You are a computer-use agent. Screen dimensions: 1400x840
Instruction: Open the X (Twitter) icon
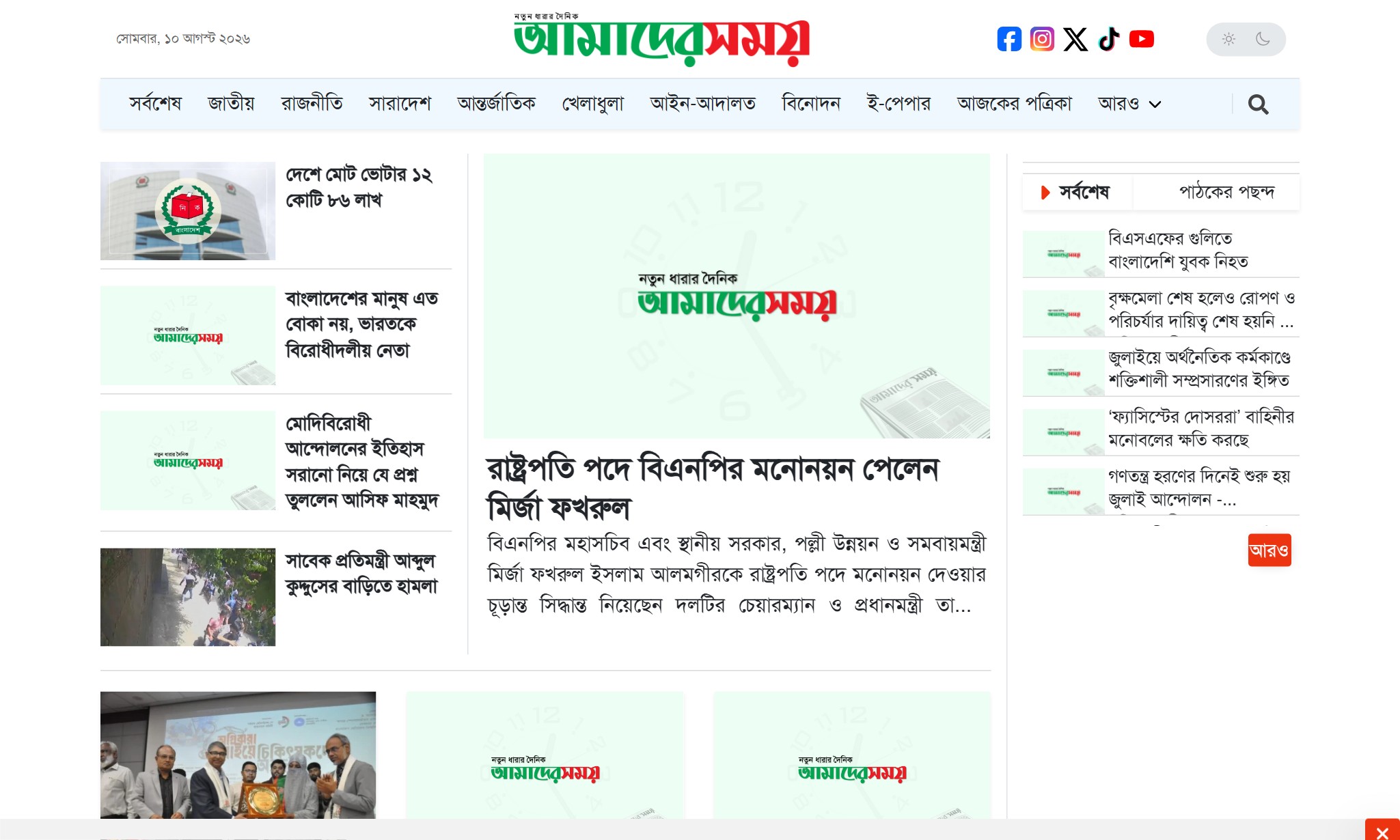coord(1075,39)
